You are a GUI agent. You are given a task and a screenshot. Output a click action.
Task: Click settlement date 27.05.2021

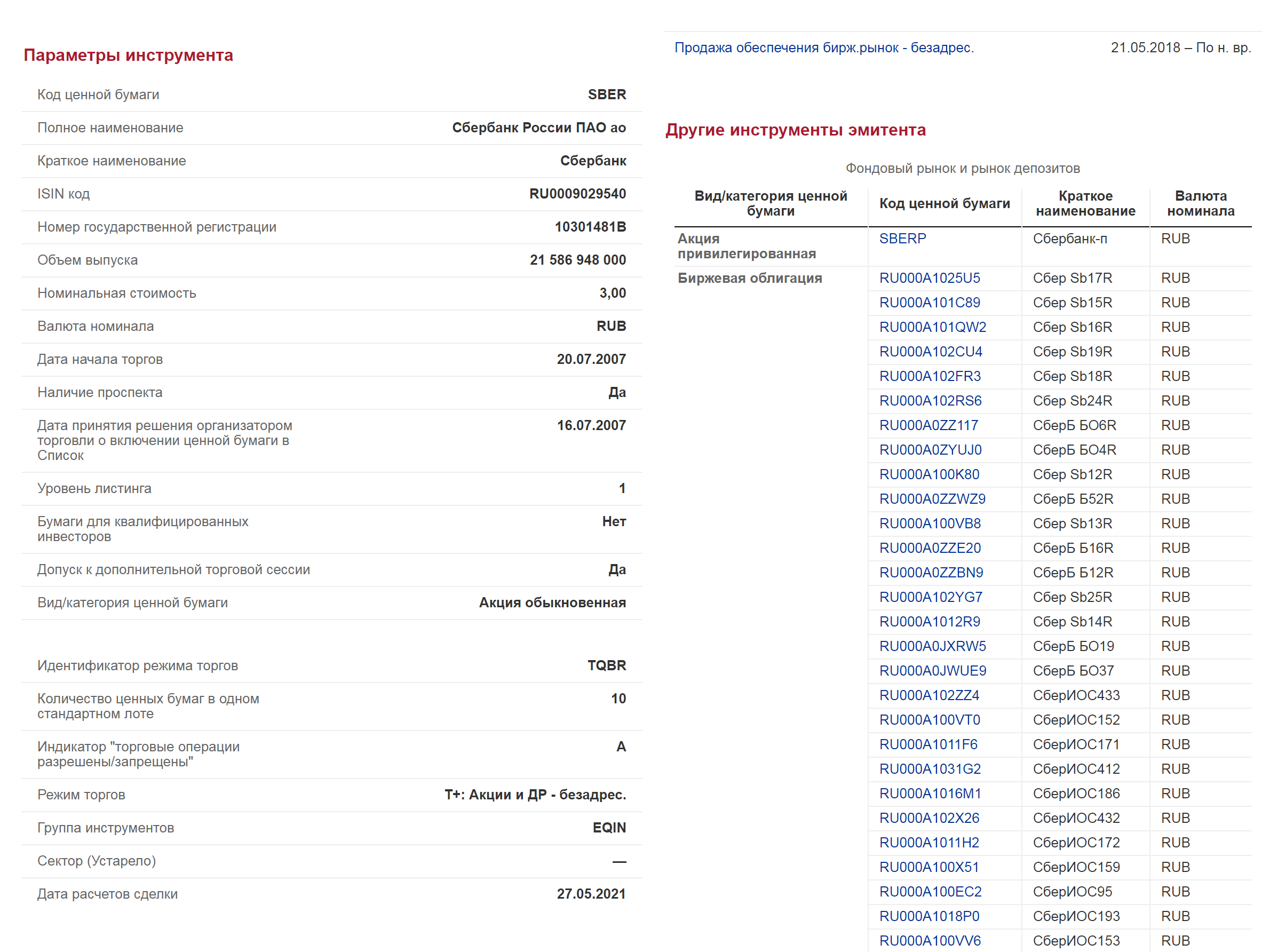tap(591, 894)
